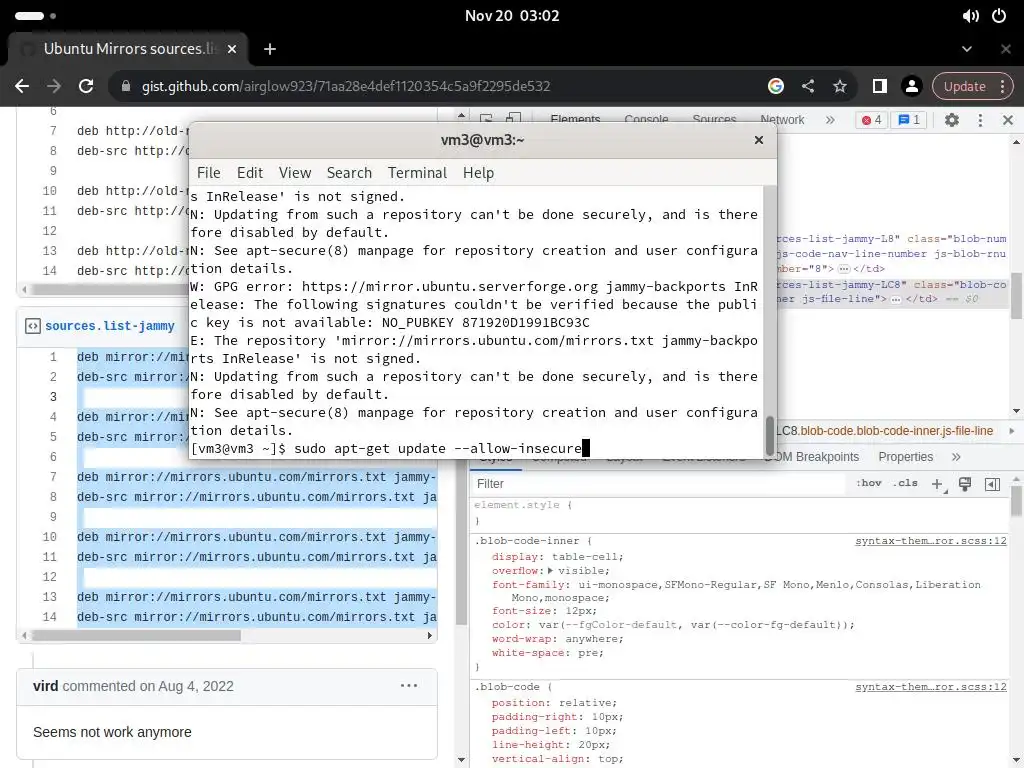The image size is (1024, 768).
Task: Click the terminal vertical scrollbar thumb
Action: pos(770,436)
